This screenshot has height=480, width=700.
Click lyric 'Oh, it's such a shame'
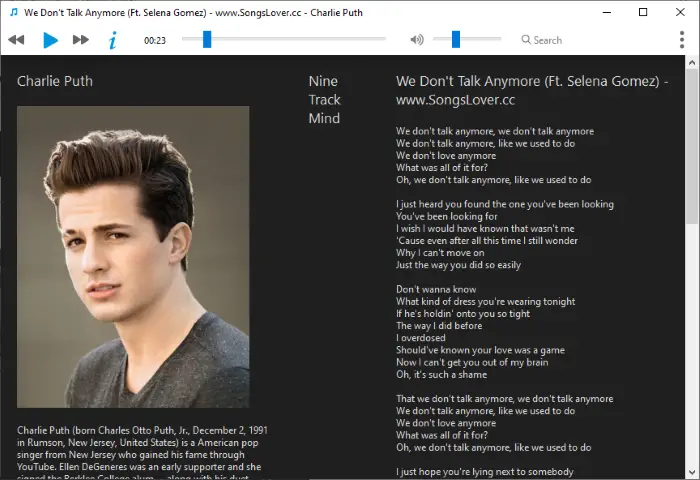(x=441, y=375)
